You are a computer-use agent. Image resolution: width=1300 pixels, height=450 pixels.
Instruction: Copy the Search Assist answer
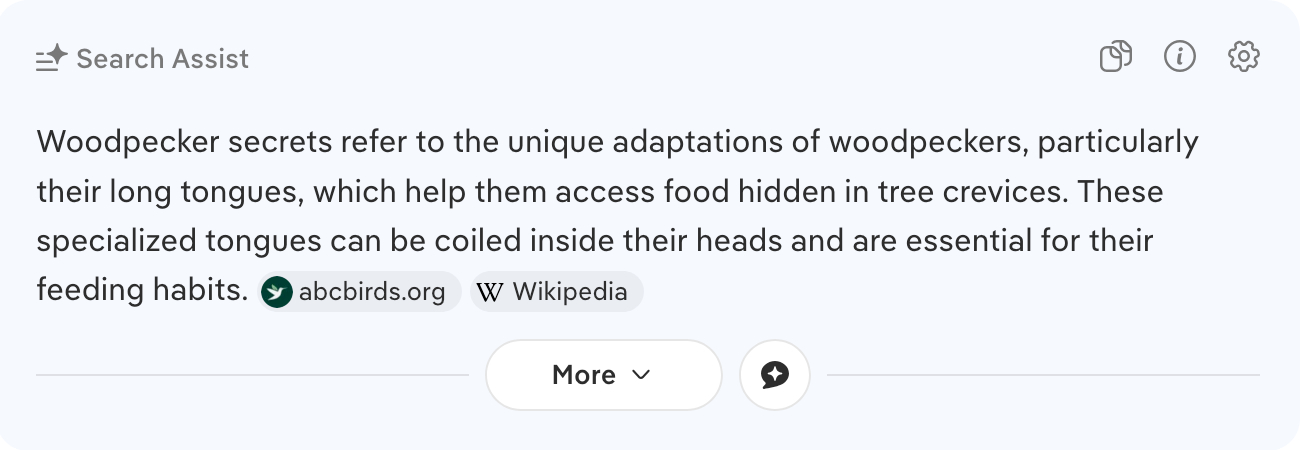(x=1115, y=57)
